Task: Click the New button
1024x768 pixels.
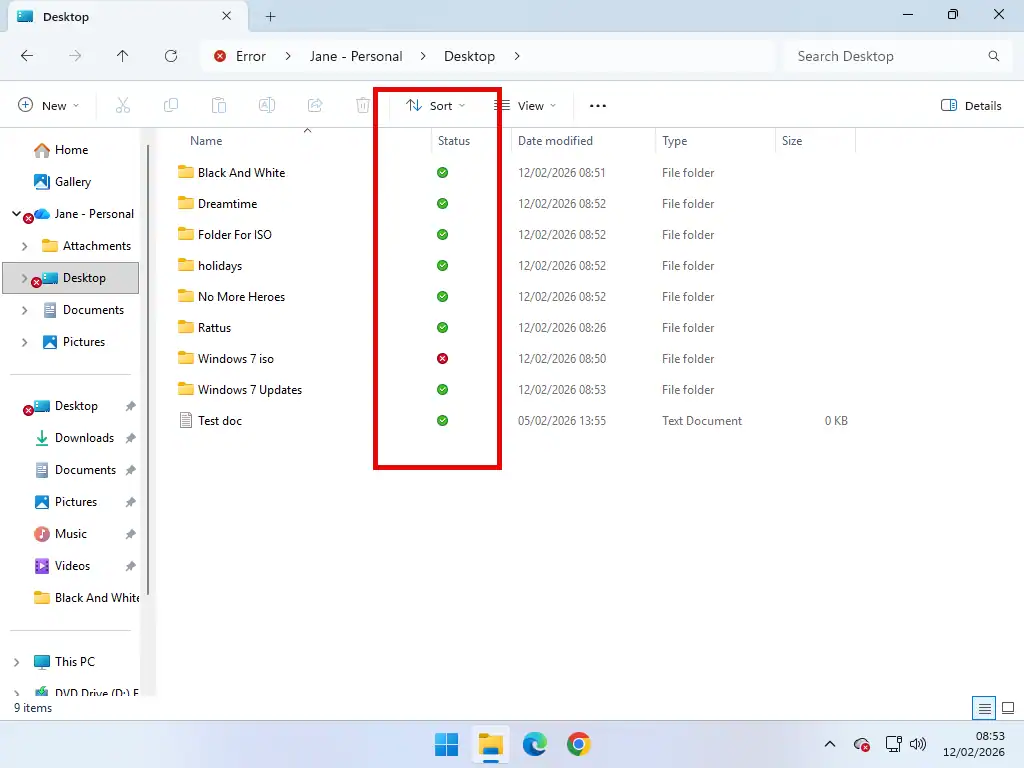Action: pyautogui.click(x=47, y=105)
